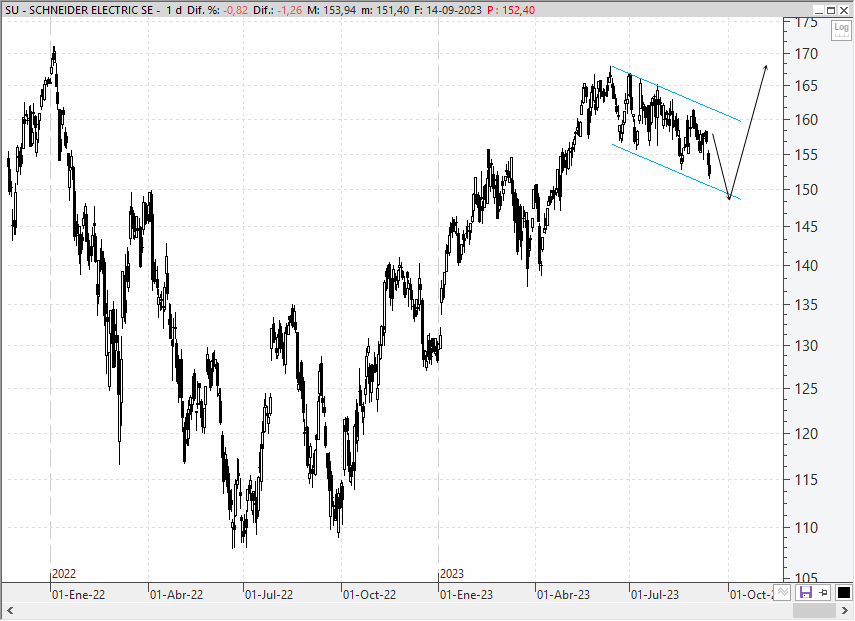Screen dimensions: 855x621
Task: Click the '2022' year marker
Action: (x=64, y=574)
